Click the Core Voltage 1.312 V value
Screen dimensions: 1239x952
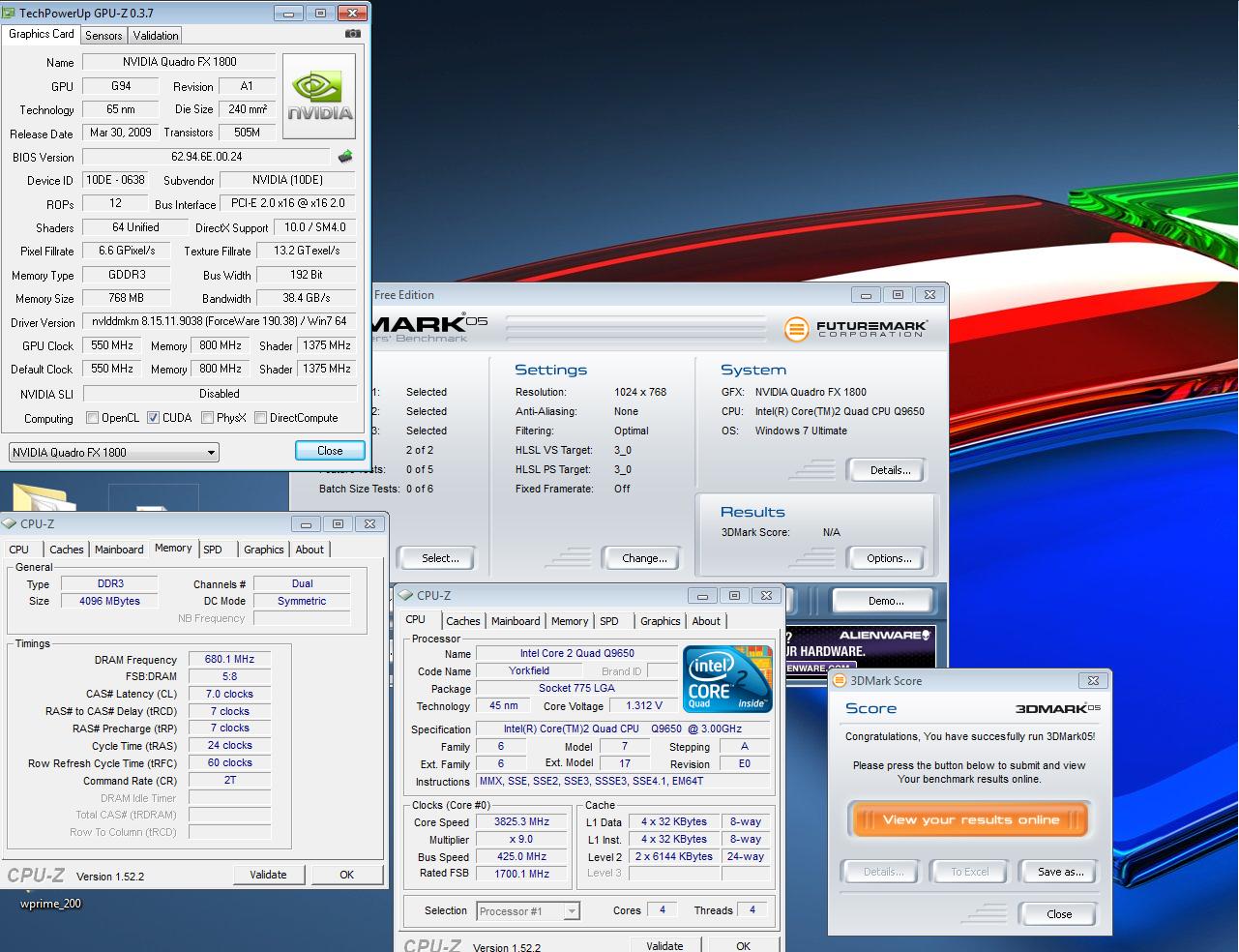(x=644, y=705)
